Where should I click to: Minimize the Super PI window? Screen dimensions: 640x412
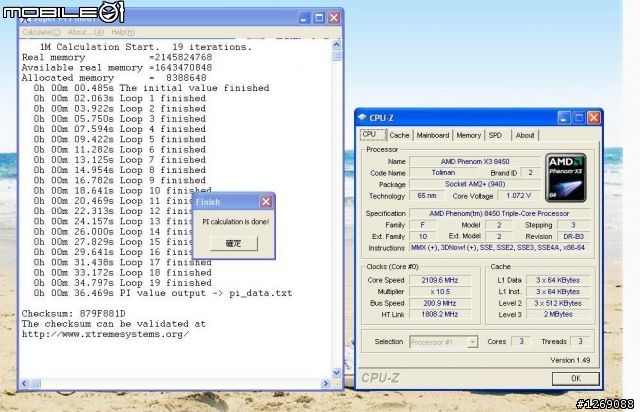(304, 18)
